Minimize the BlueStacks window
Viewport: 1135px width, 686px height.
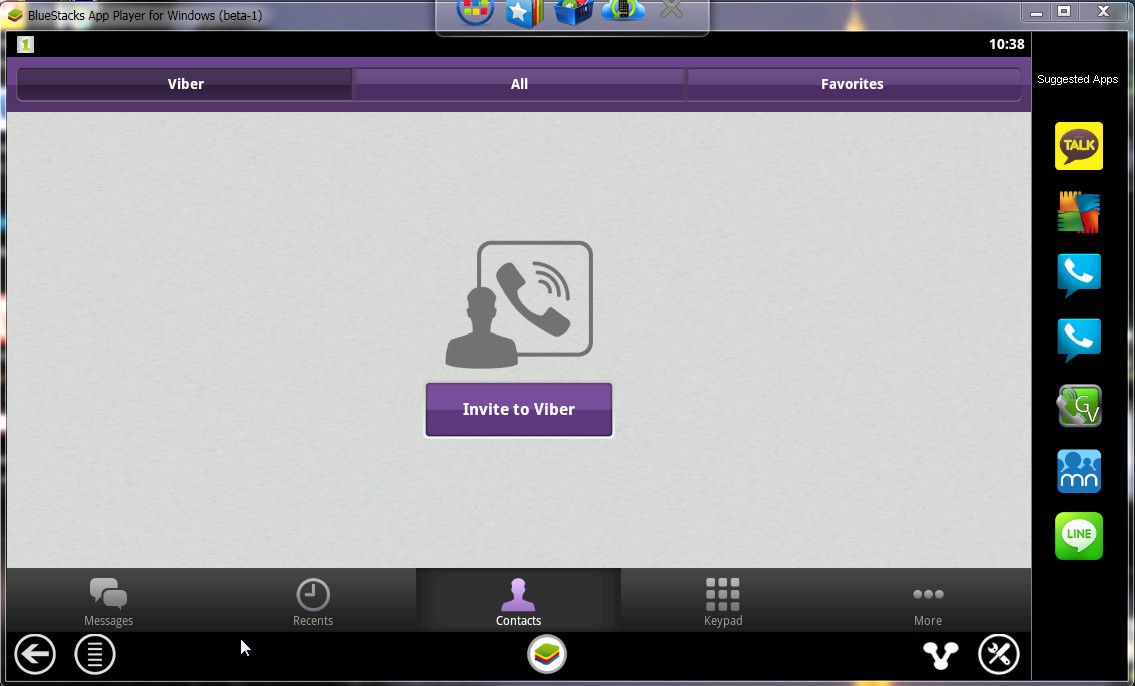click(x=1037, y=12)
